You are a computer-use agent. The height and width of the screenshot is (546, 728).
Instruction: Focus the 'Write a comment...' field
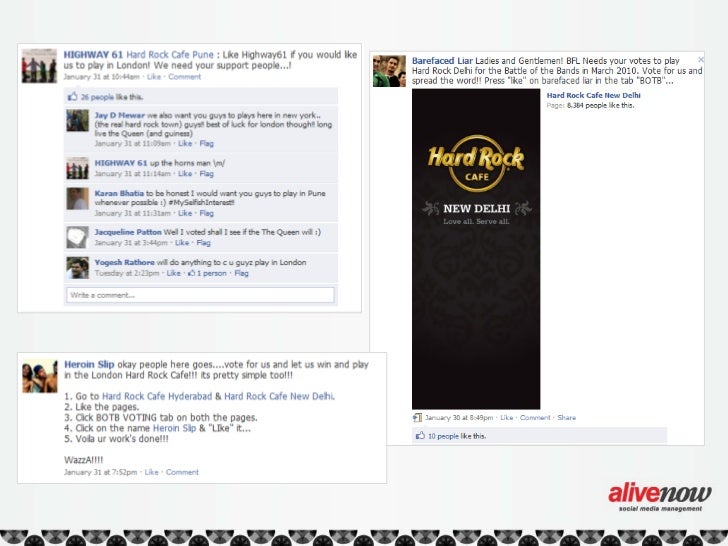[200, 295]
